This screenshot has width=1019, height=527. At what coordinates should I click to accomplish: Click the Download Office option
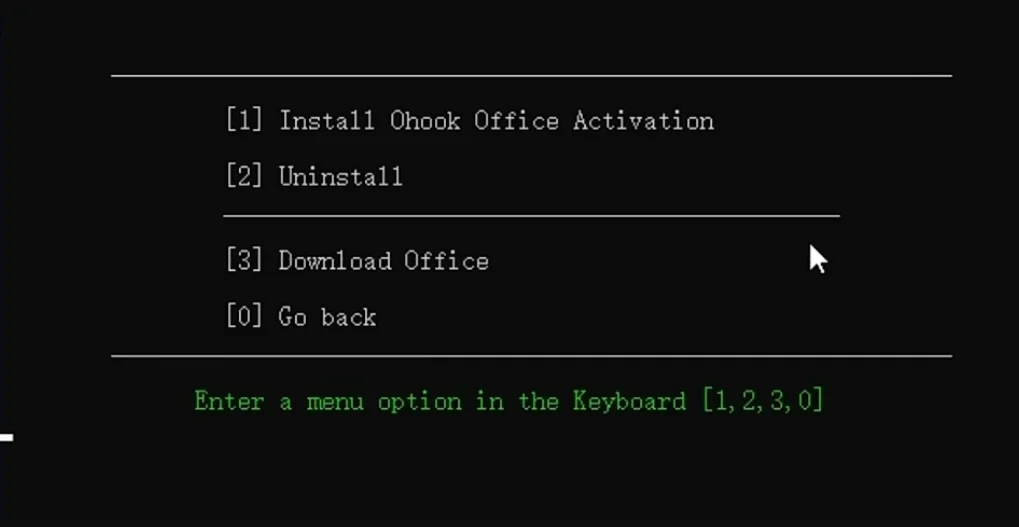pyautogui.click(x=383, y=262)
